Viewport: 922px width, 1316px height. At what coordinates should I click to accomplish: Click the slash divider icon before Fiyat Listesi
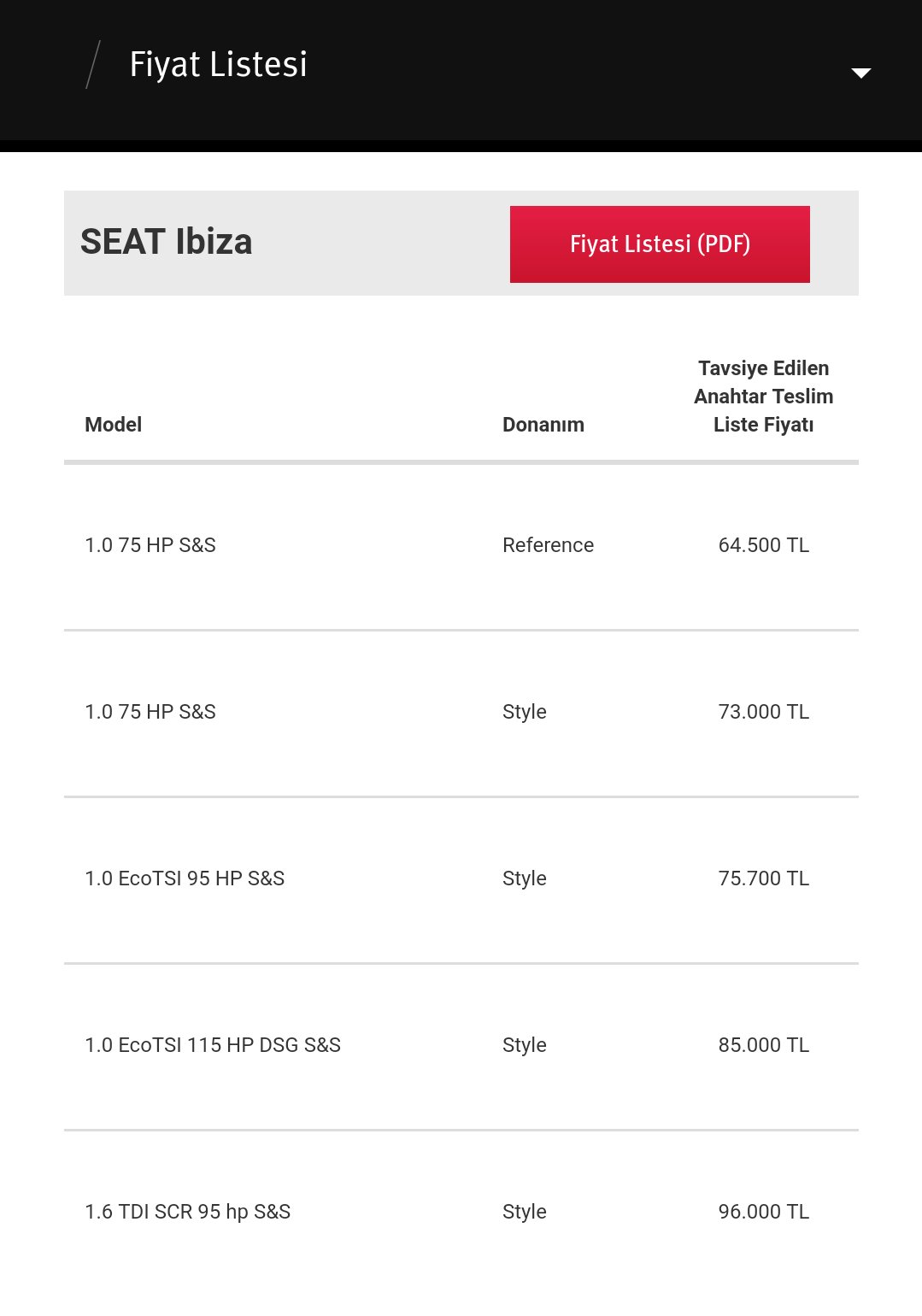coord(93,65)
